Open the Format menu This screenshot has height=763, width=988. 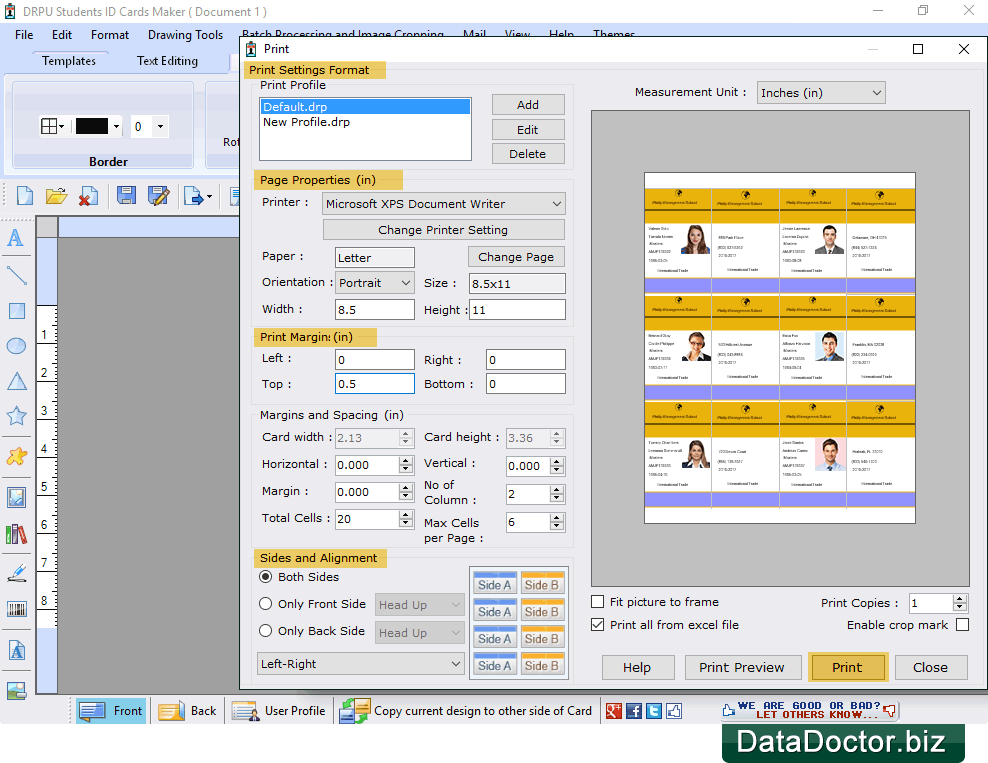coord(110,35)
